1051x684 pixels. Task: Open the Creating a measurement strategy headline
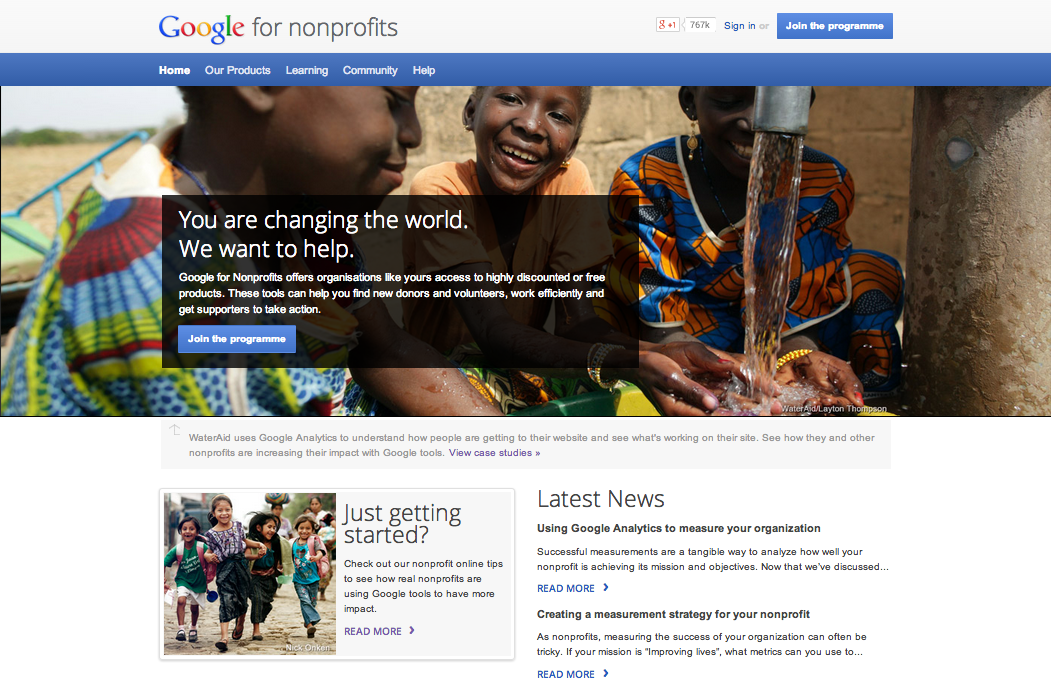[x=673, y=614]
